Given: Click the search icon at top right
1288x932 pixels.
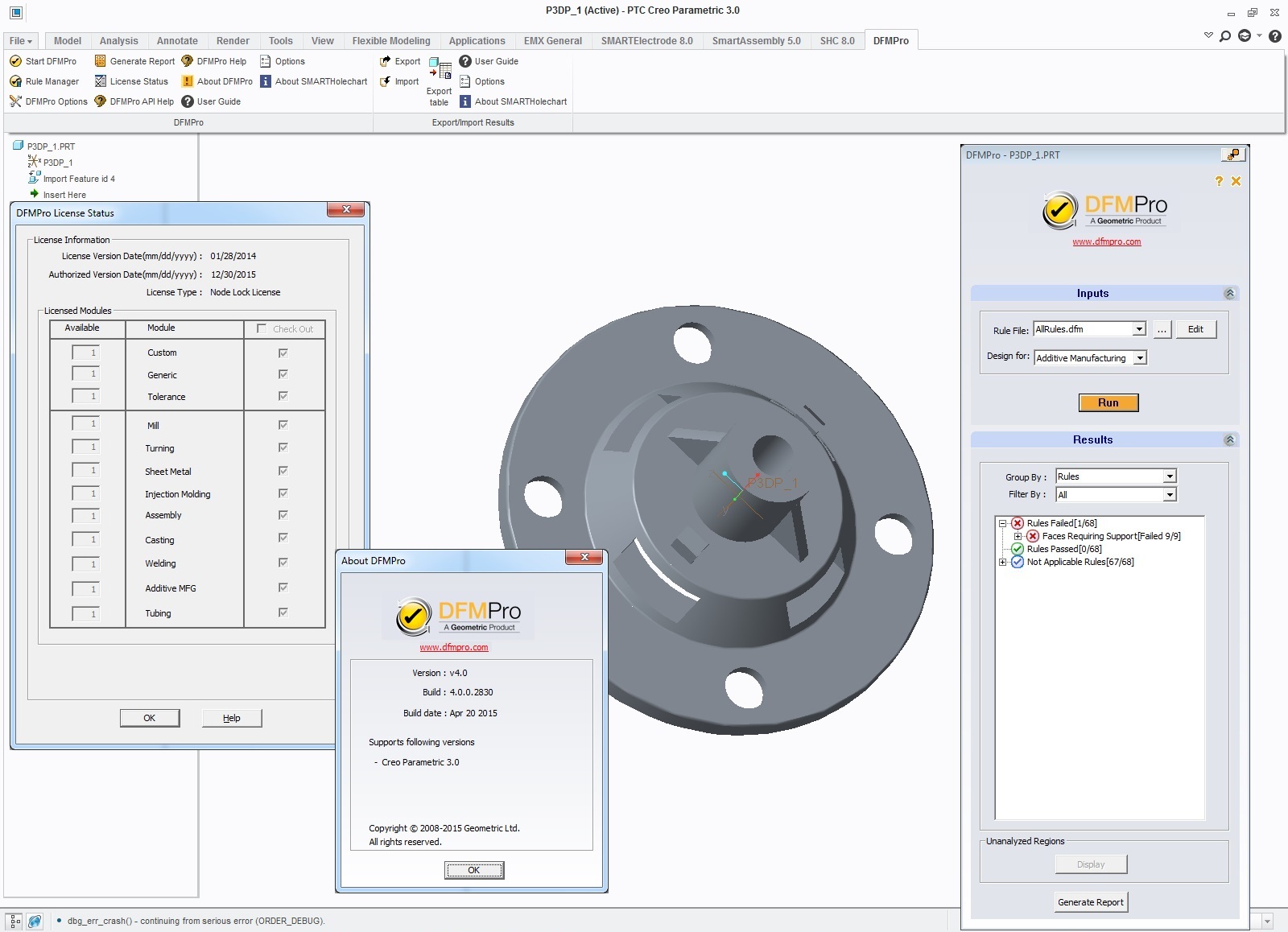Looking at the screenshot, I should point(1225,35).
